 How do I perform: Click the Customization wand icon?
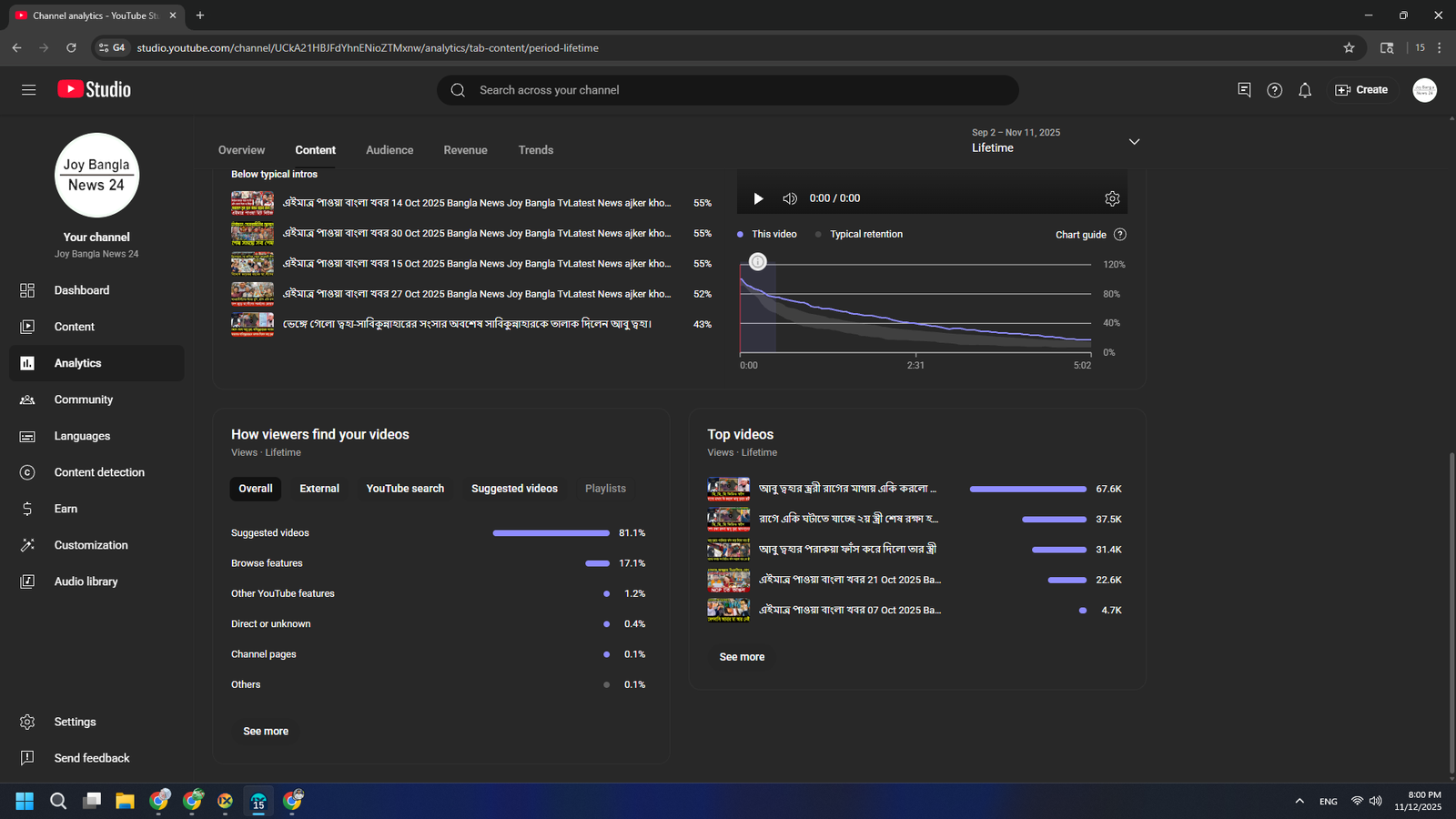27,545
